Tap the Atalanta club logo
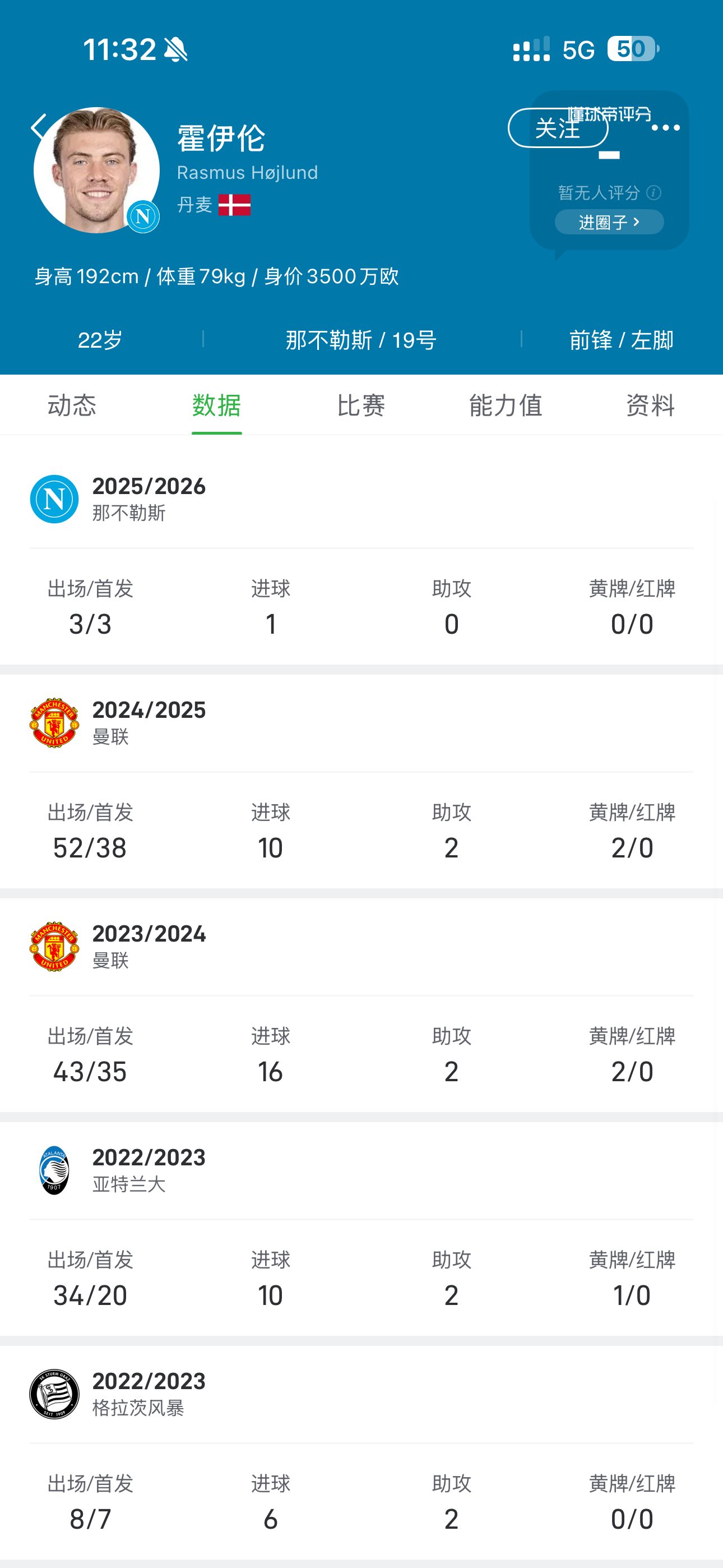 point(54,1170)
